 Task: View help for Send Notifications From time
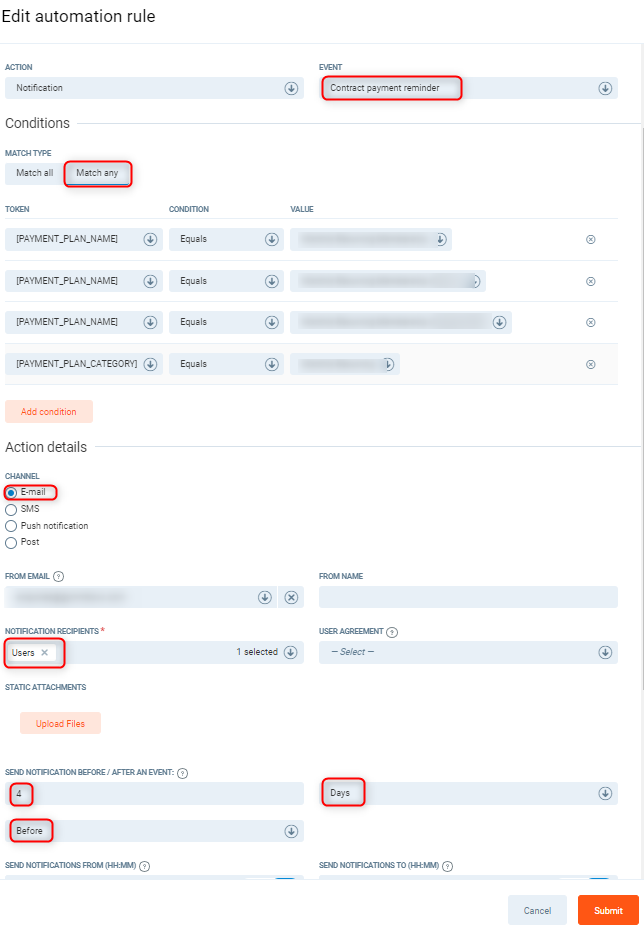click(x=145, y=866)
